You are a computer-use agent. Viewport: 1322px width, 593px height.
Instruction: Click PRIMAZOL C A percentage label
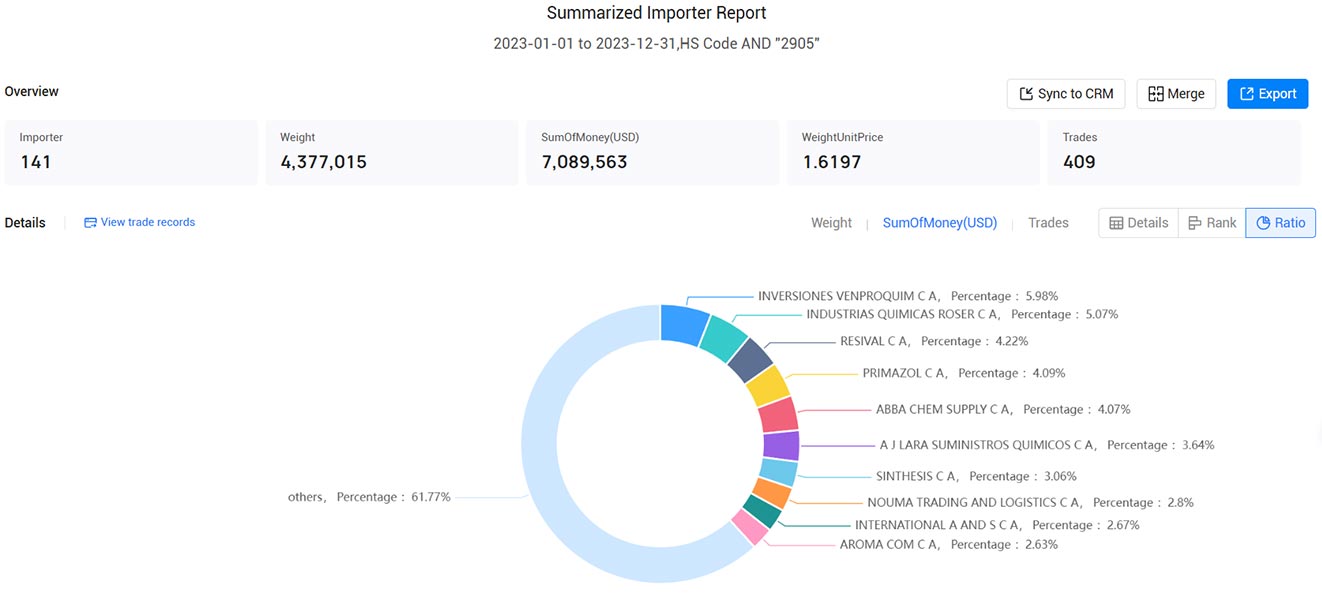click(964, 373)
